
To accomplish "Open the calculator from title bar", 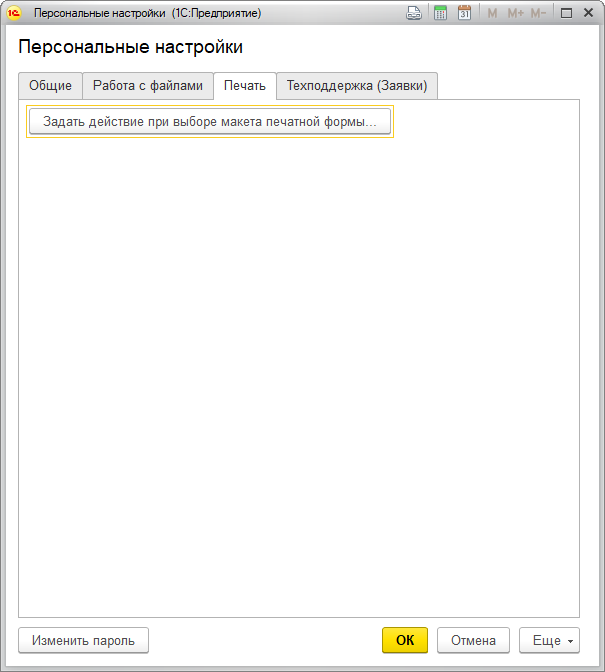I will (440, 13).
